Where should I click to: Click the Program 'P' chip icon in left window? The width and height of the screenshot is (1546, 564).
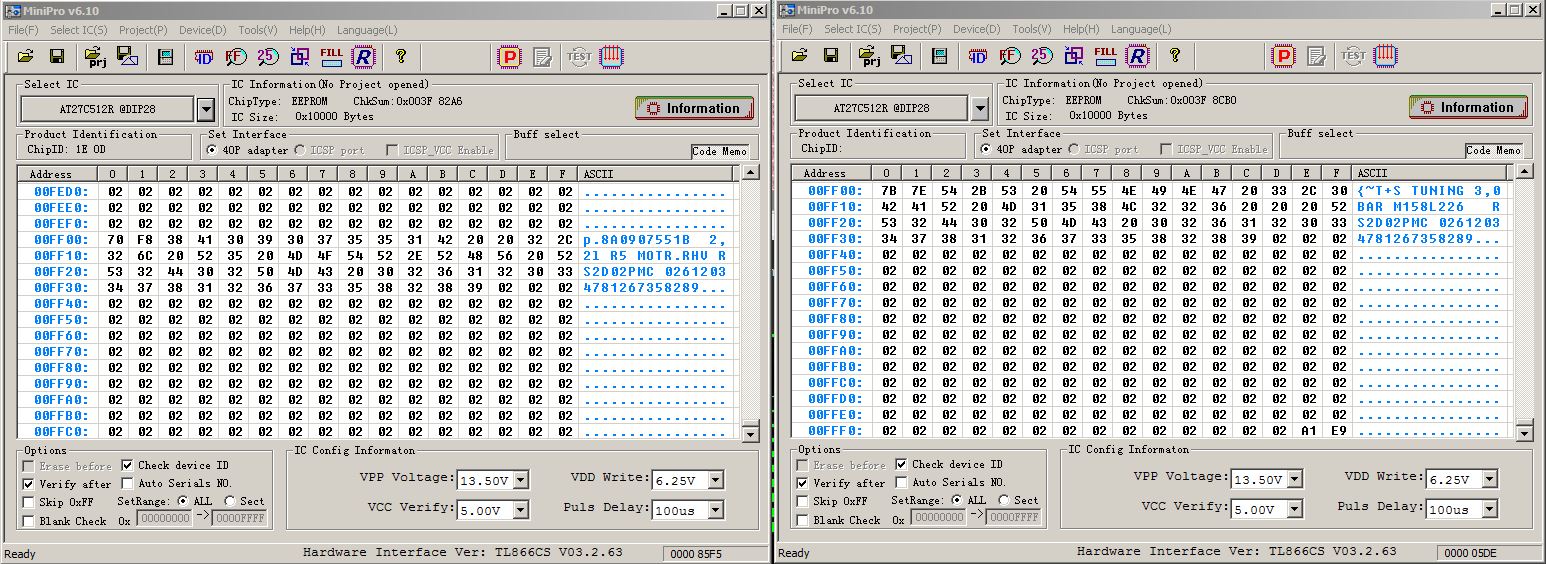(510, 56)
